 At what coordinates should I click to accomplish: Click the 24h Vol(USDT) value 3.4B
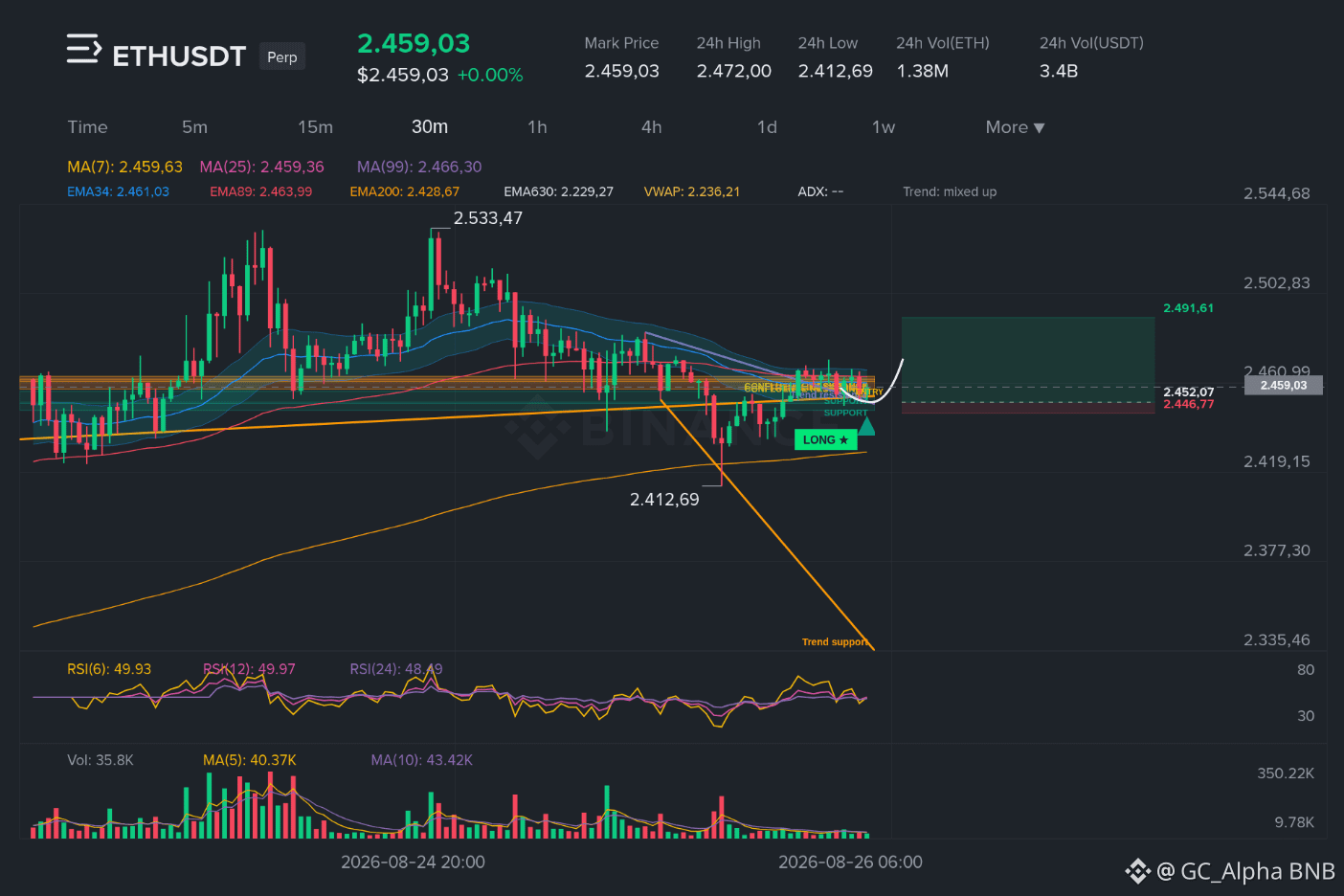tap(1059, 71)
